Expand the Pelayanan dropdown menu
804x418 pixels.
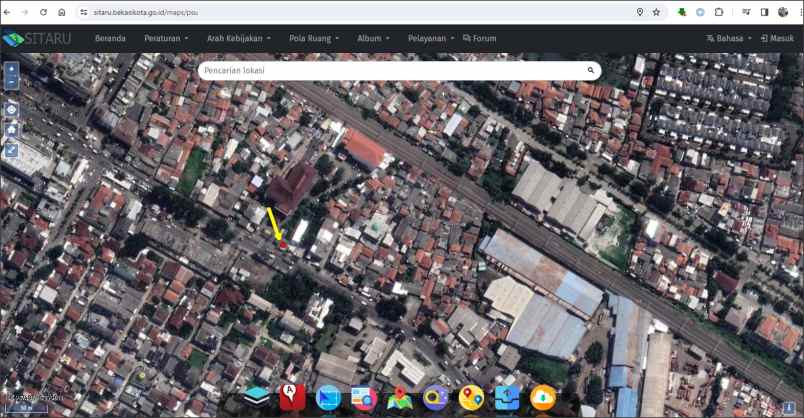[431, 38]
